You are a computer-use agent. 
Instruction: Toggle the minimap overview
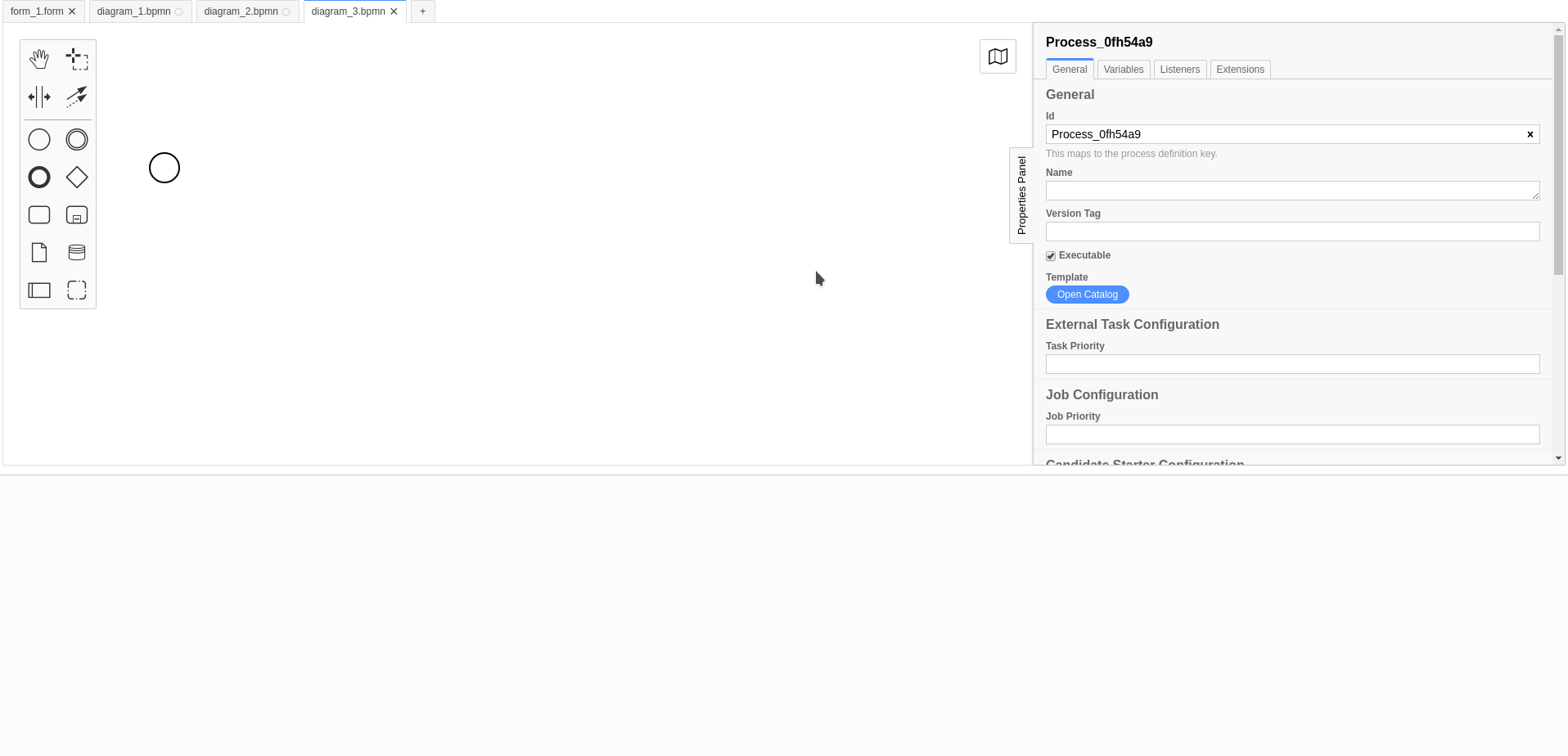tap(998, 56)
